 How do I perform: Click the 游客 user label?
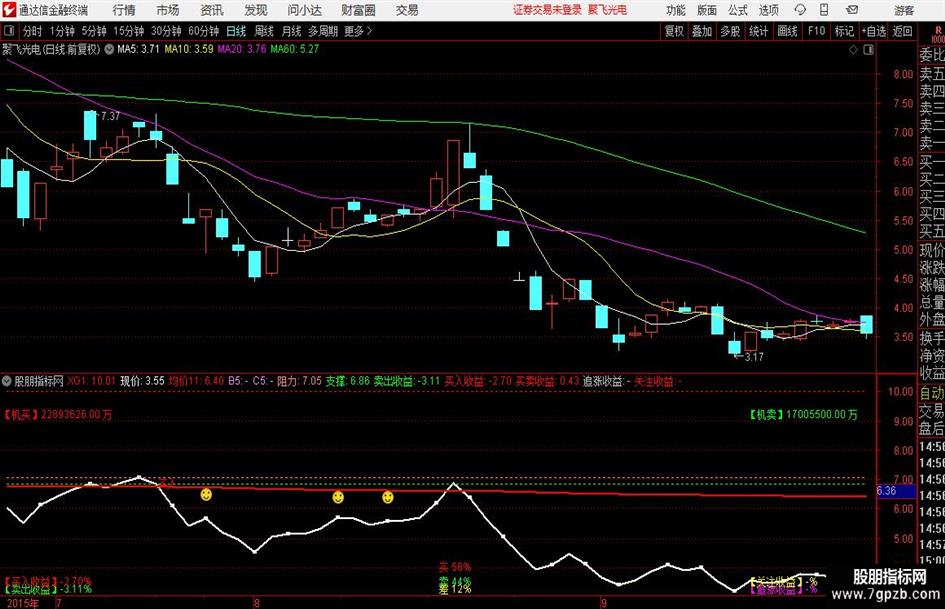tap(904, 10)
